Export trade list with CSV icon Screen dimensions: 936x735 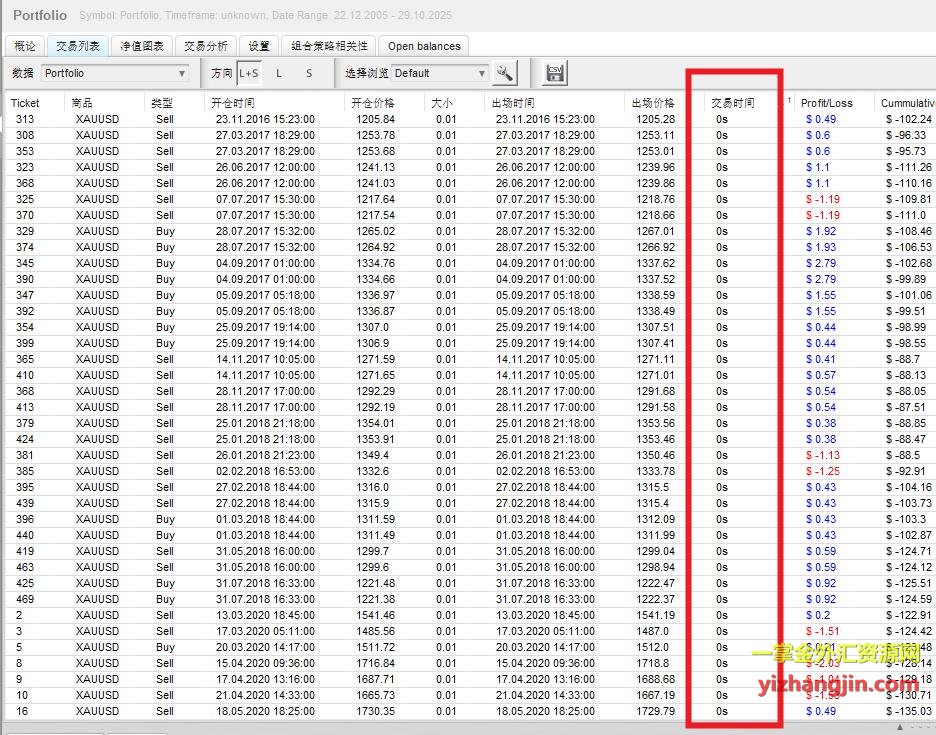[555, 73]
